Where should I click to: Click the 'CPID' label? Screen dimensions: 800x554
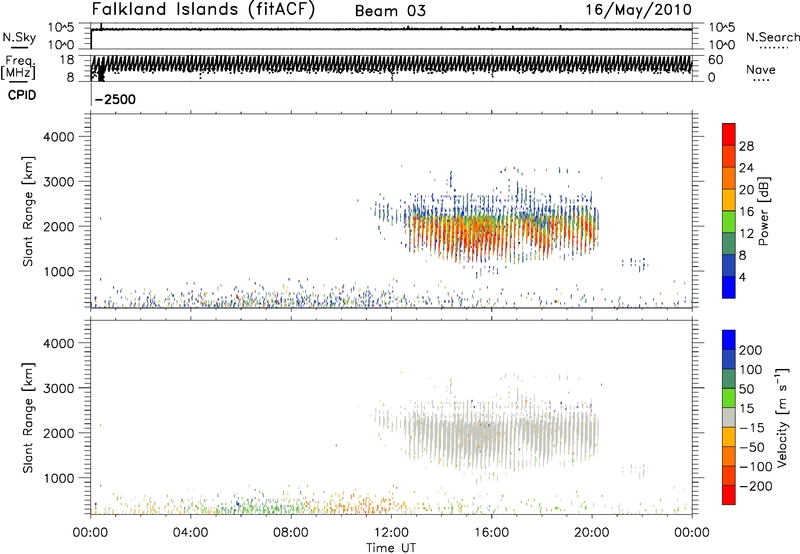(x=22, y=95)
